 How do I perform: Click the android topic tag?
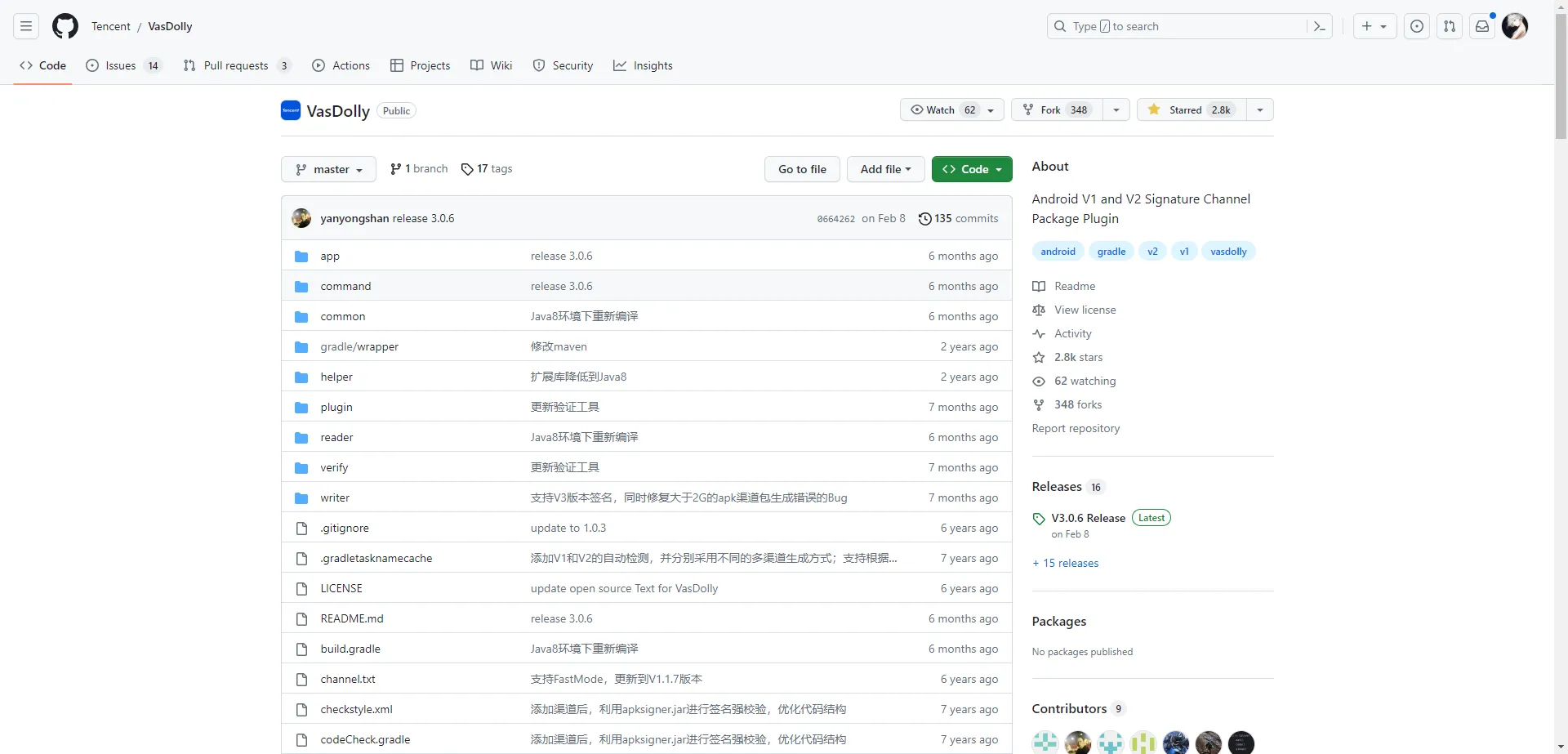tap(1058, 252)
